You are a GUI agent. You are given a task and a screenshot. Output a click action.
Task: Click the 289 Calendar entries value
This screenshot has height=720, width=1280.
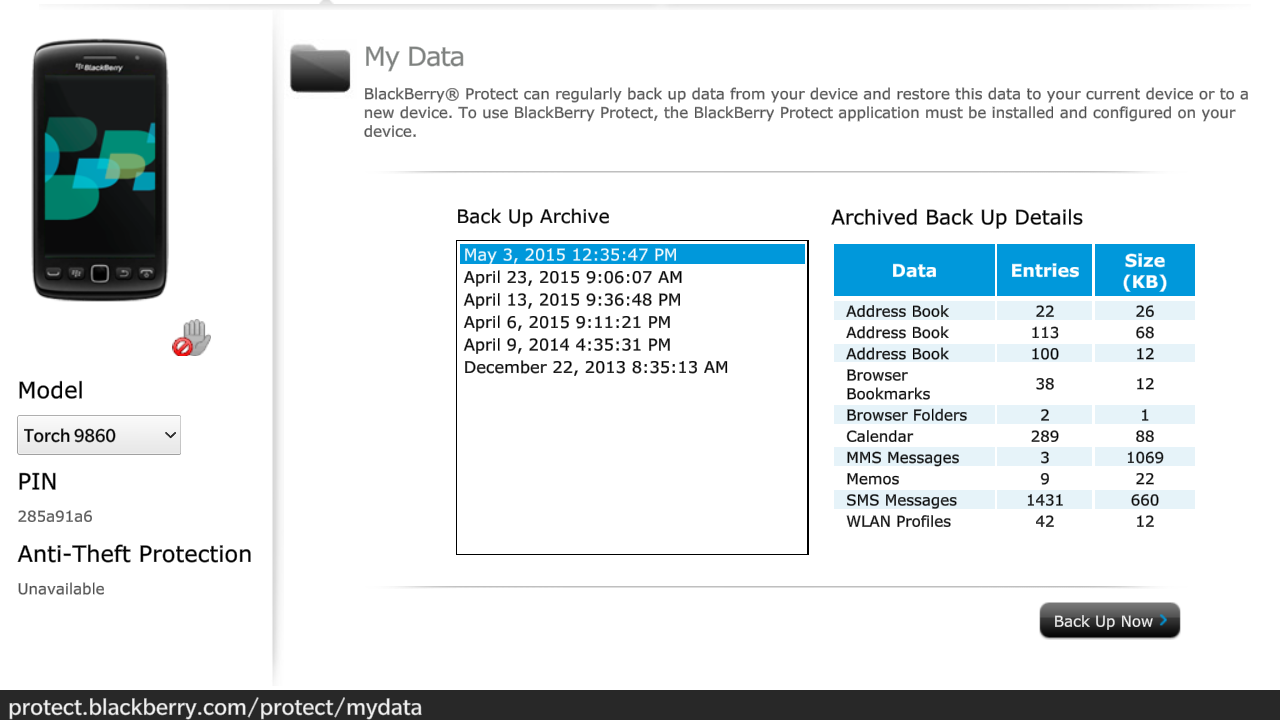1045,436
